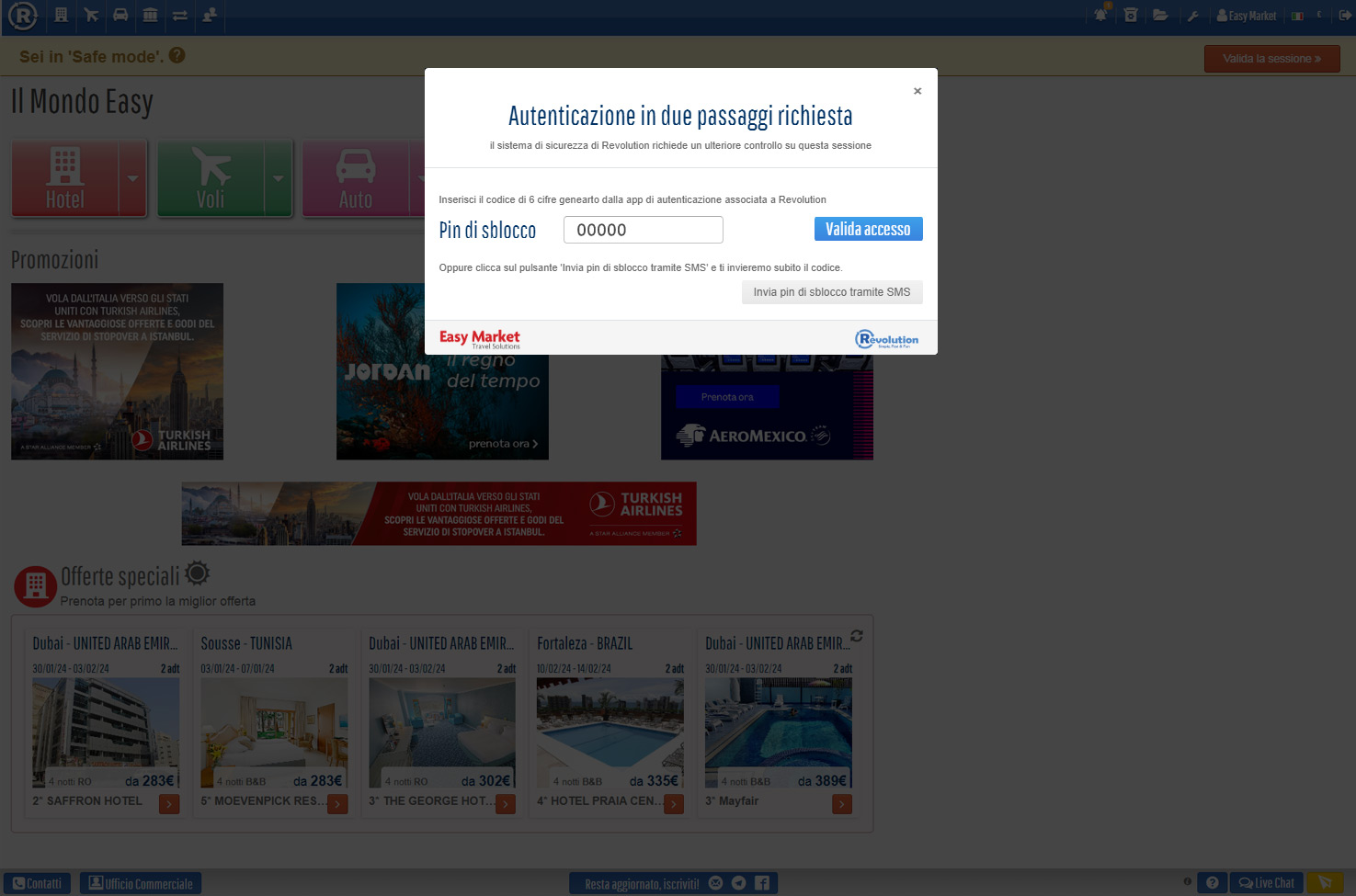Open the notifications bell icon

1100,15
